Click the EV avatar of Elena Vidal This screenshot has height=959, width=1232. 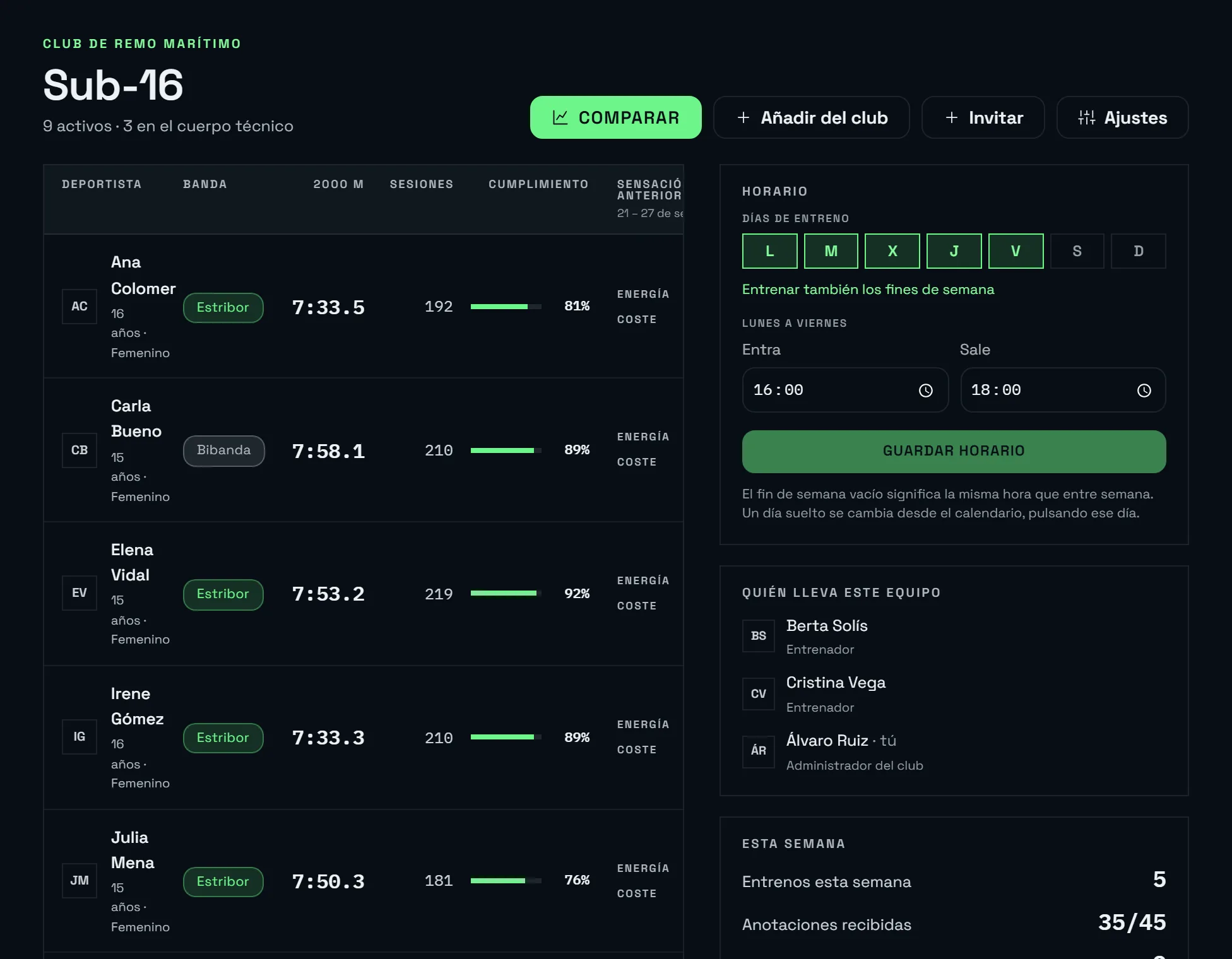[80, 593]
